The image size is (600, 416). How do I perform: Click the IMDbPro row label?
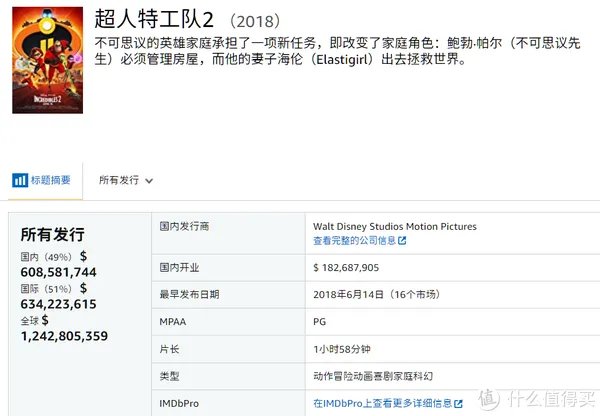[x=179, y=404]
